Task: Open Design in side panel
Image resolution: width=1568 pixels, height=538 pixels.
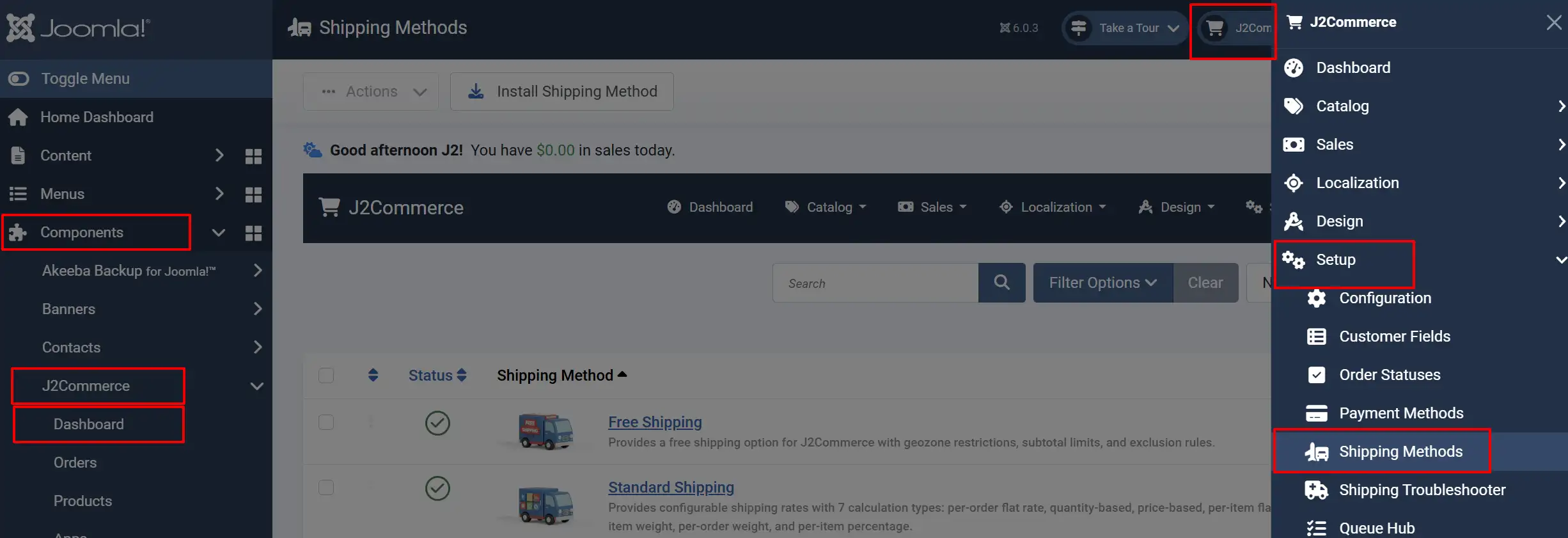Action: (x=1340, y=221)
